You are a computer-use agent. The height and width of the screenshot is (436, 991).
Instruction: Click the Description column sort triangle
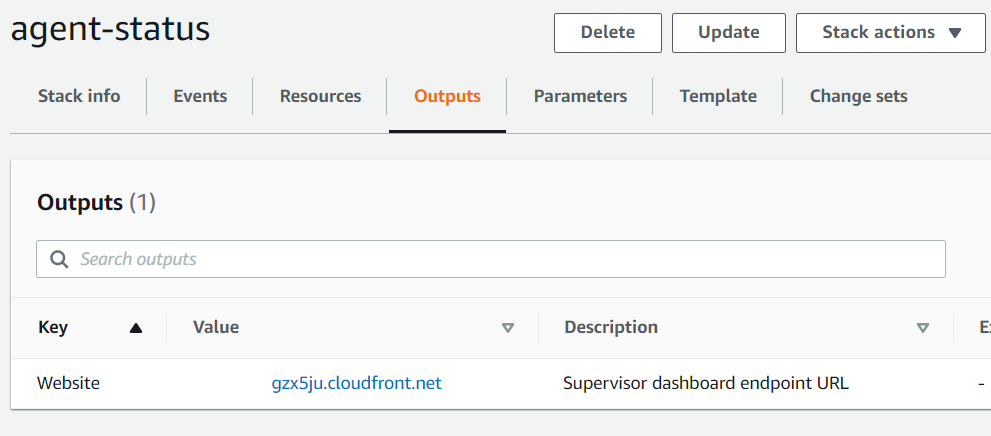pos(923,327)
